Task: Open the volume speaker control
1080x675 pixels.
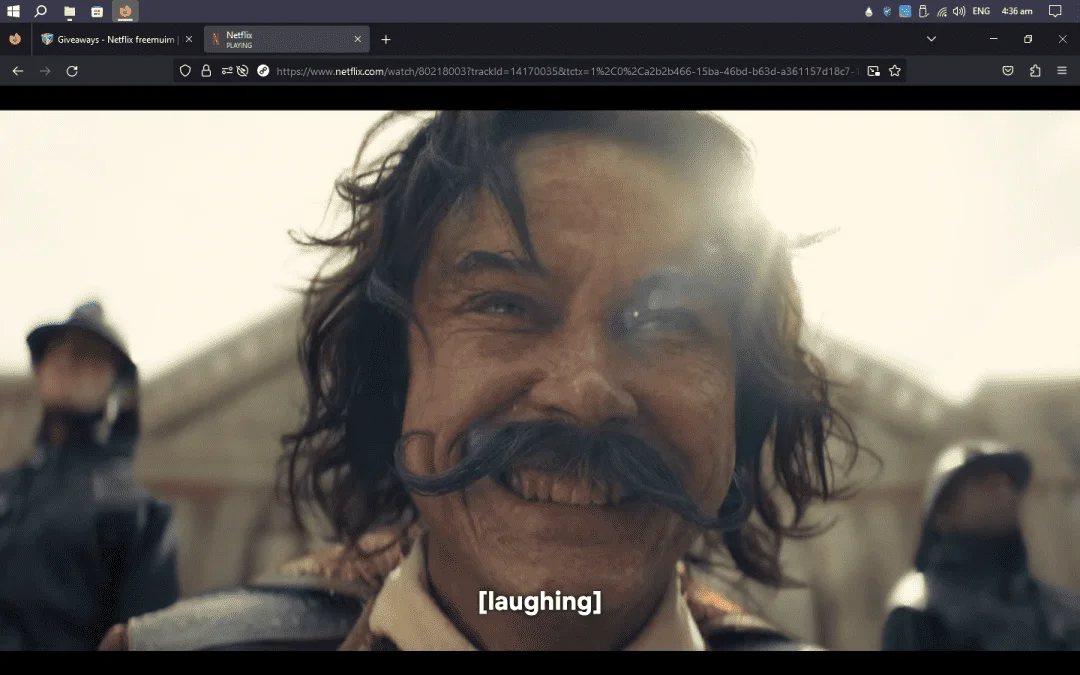Action: pyautogui.click(x=959, y=11)
